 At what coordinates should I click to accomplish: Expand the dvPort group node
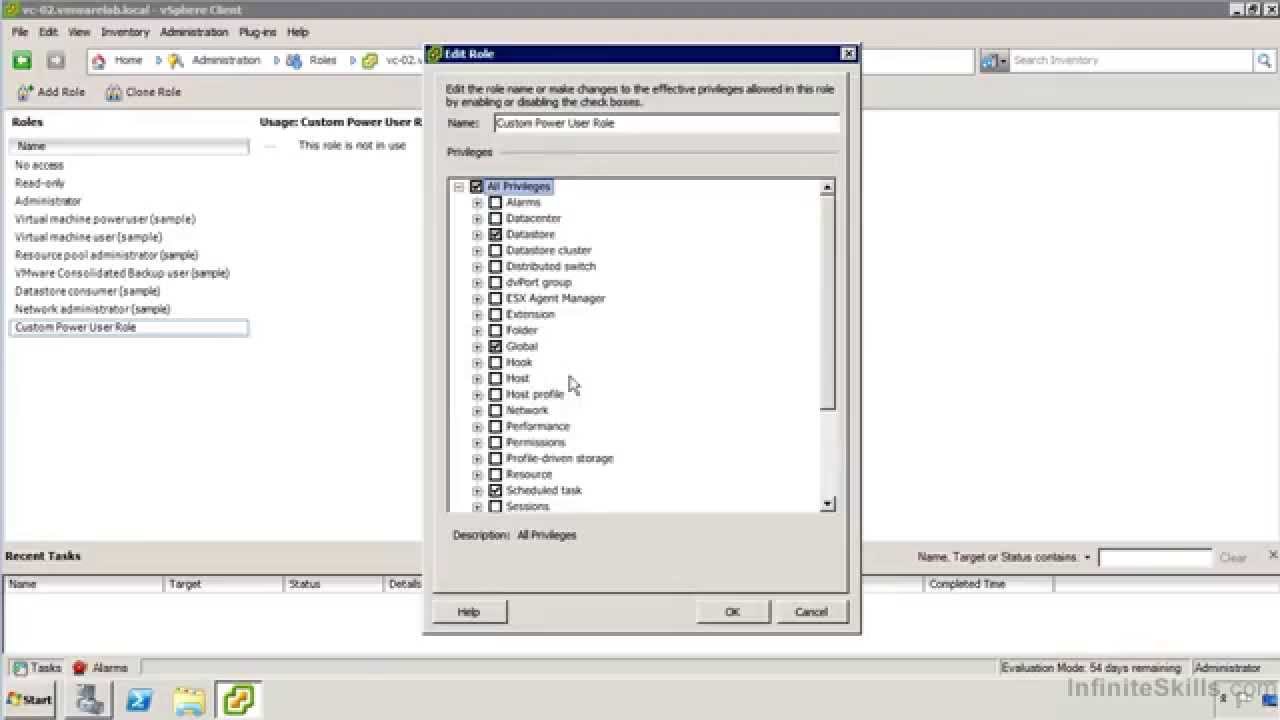coord(477,283)
